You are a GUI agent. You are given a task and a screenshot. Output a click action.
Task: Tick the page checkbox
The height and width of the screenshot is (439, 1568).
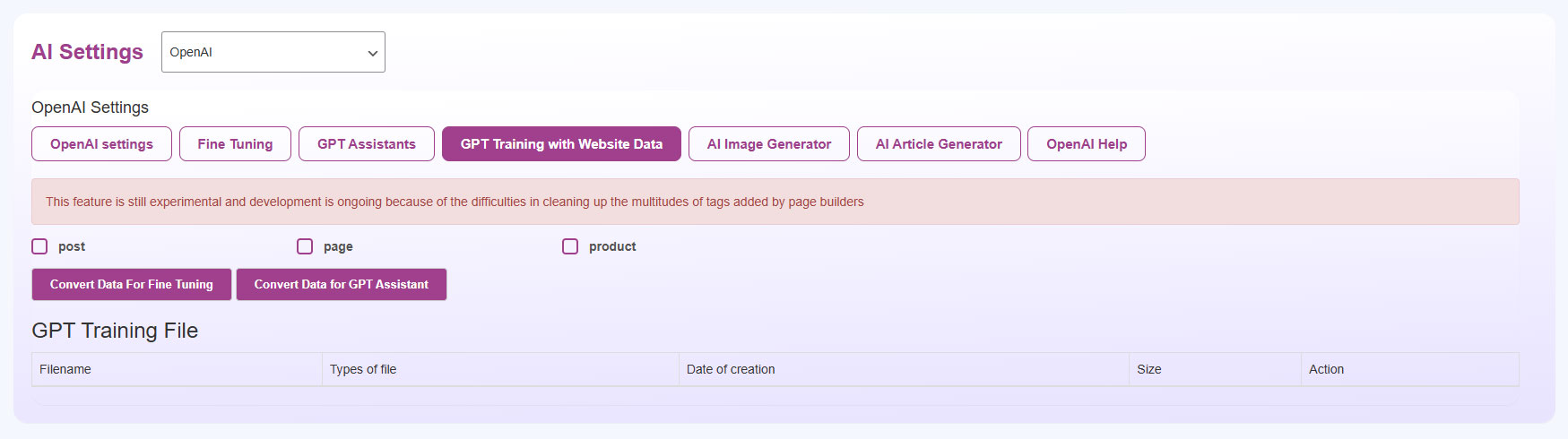click(305, 246)
